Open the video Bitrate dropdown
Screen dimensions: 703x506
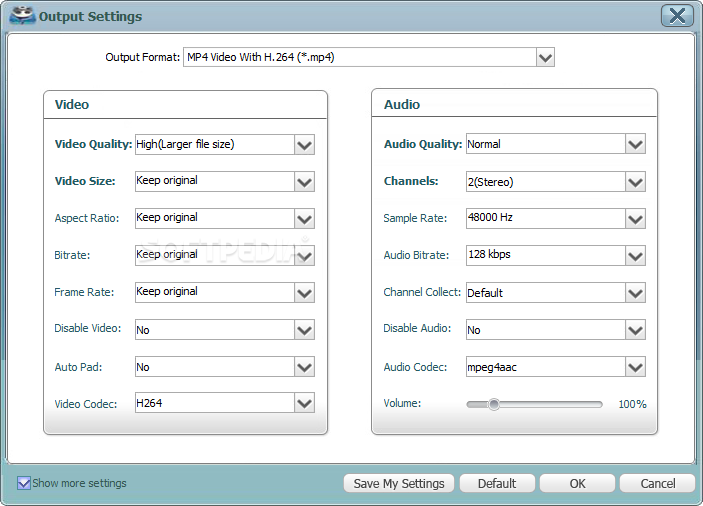(x=304, y=256)
